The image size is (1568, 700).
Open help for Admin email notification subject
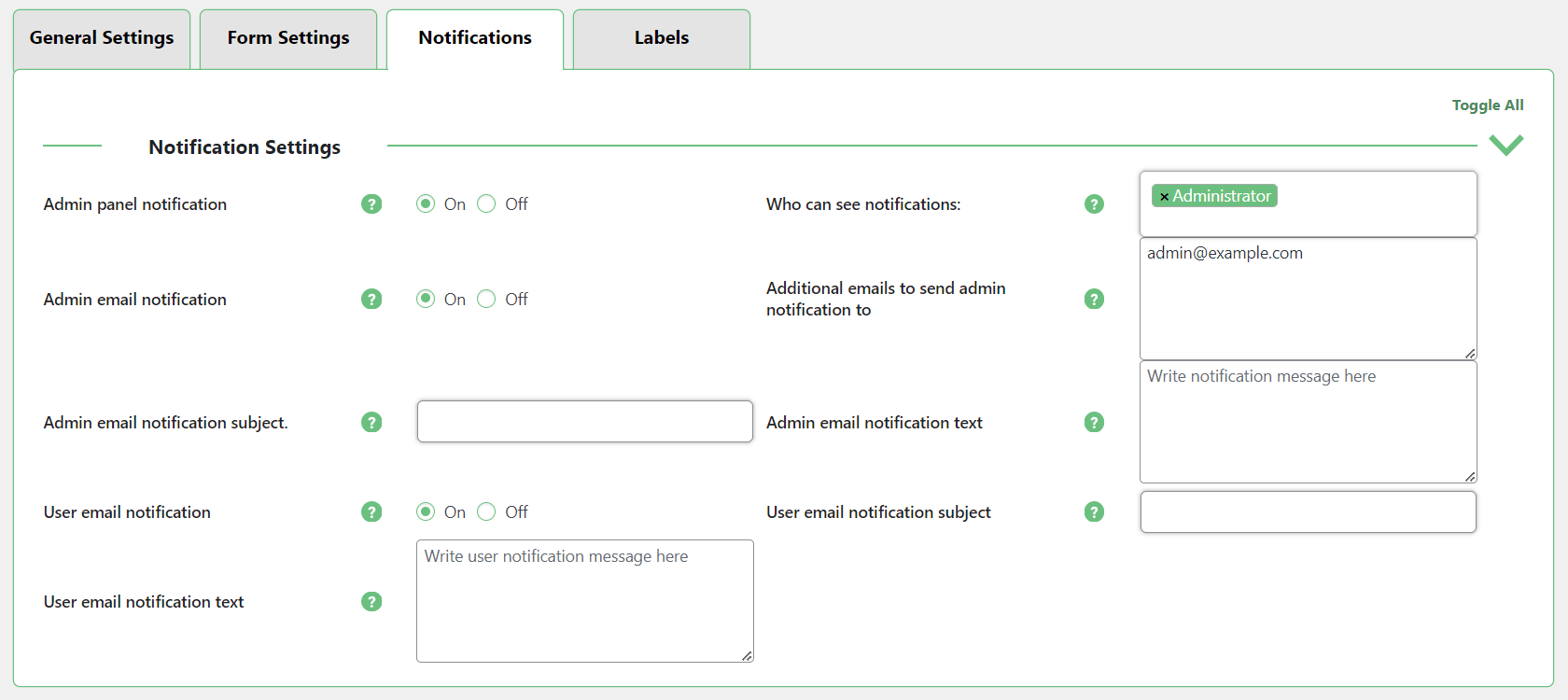click(371, 423)
